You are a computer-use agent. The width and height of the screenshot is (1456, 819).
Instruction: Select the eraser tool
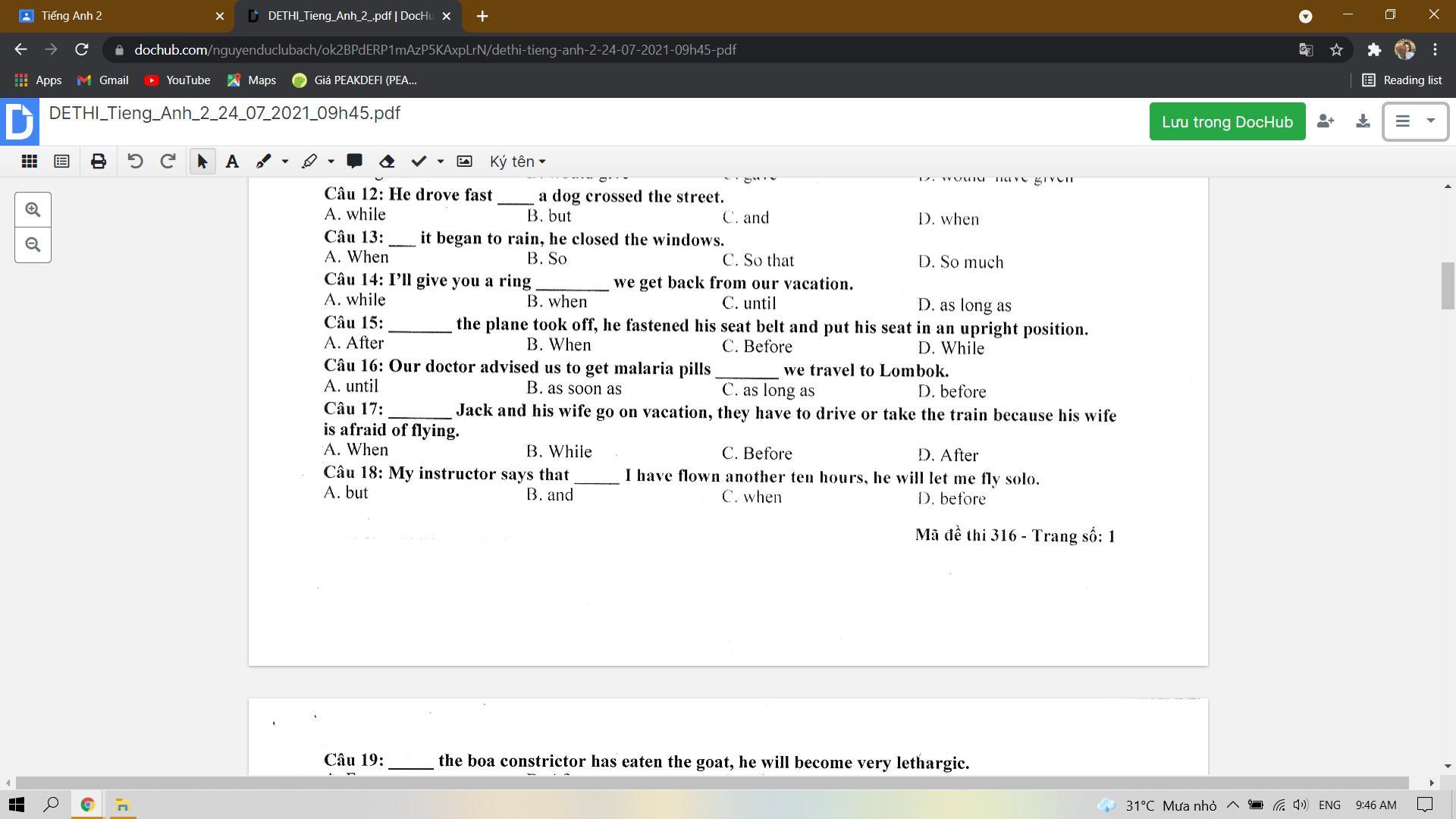click(x=387, y=162)
